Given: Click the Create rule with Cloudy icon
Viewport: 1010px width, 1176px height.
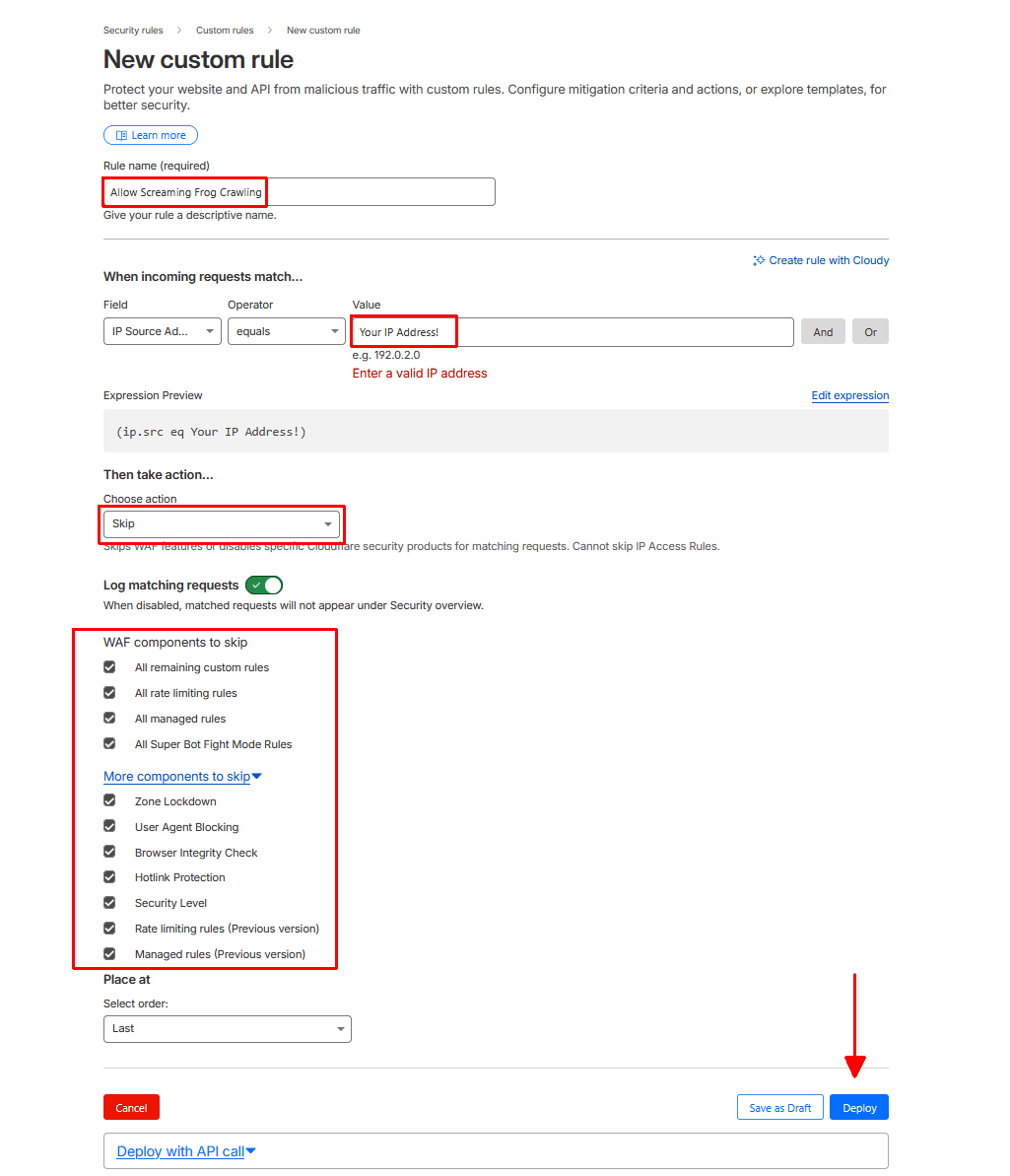Looking at the screenshot, I should click(758, 260).
